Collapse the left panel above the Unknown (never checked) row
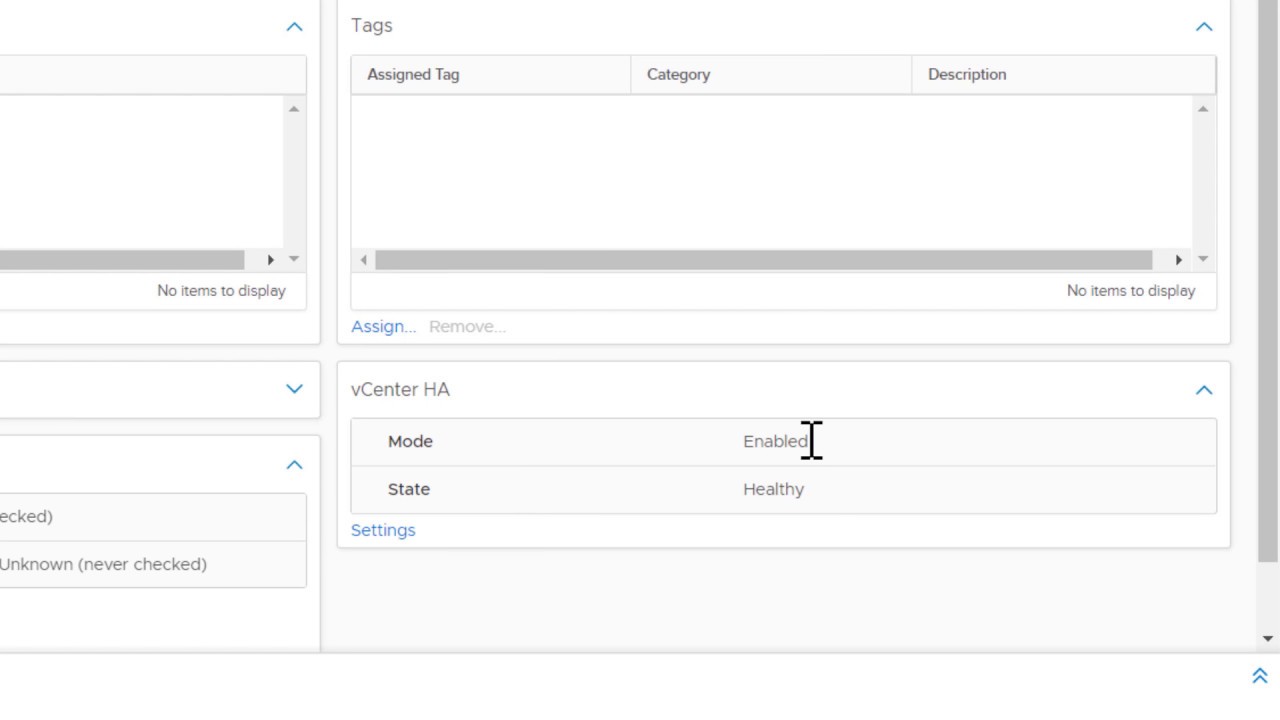This screenshot has width=1280, height=720. (294, 465)
